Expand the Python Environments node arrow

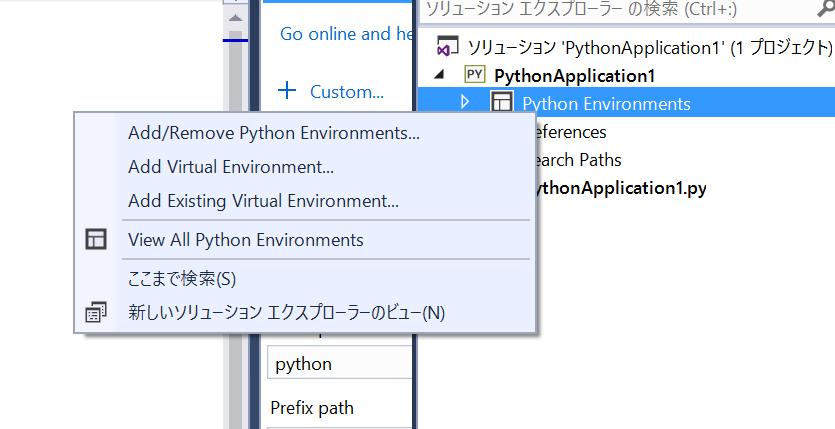464,102
